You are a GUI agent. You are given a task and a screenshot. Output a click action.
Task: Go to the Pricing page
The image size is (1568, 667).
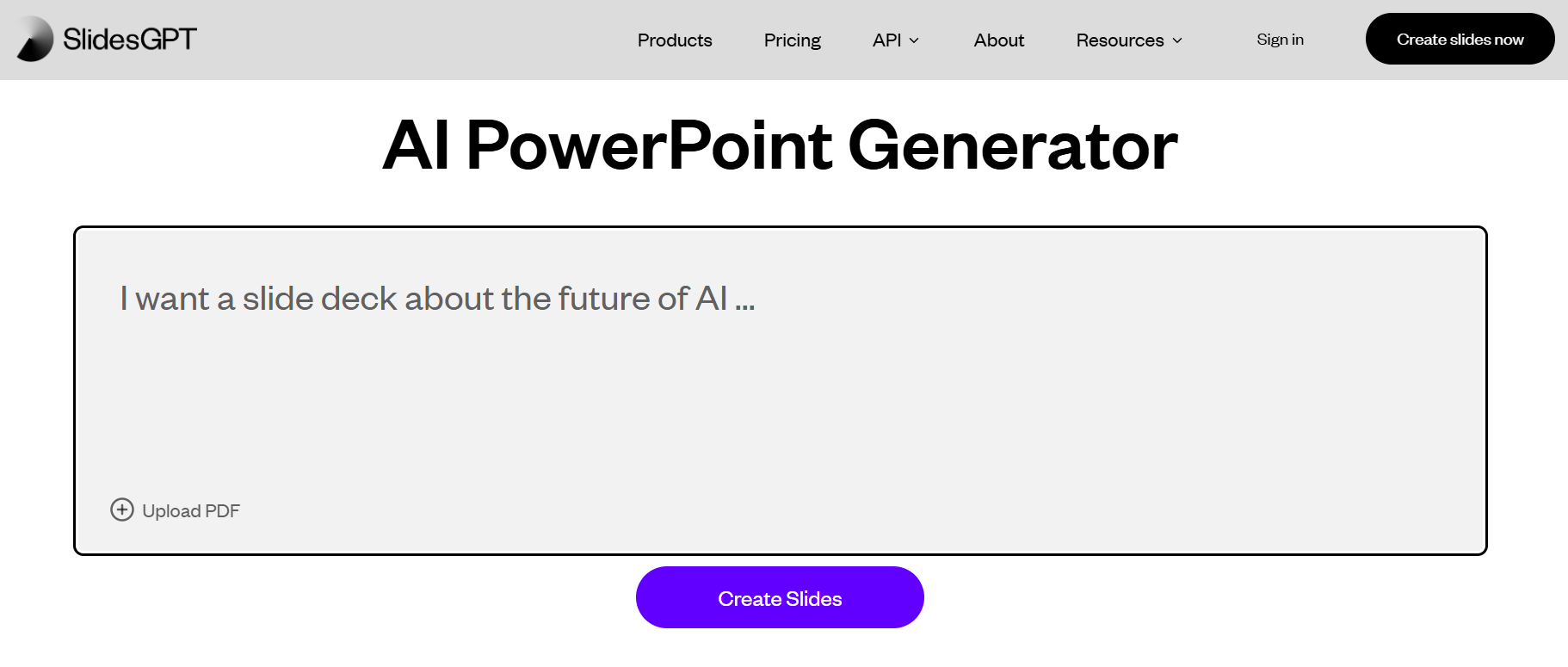(792, 40)
